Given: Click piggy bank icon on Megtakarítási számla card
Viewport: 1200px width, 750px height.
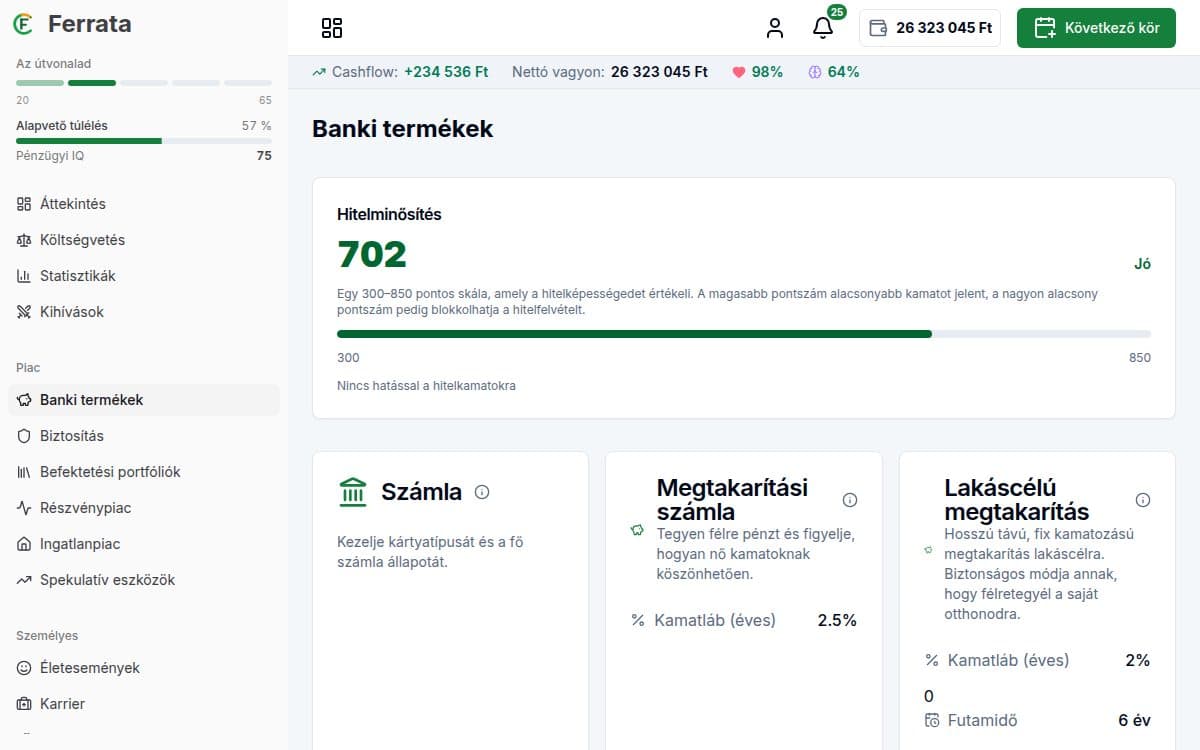Looking at the screenshot, I should pos(637,530).
